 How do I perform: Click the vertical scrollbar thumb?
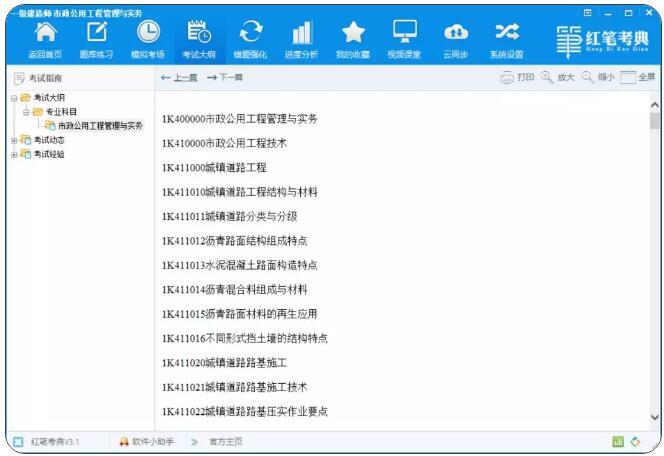click(x=655, y=121)
